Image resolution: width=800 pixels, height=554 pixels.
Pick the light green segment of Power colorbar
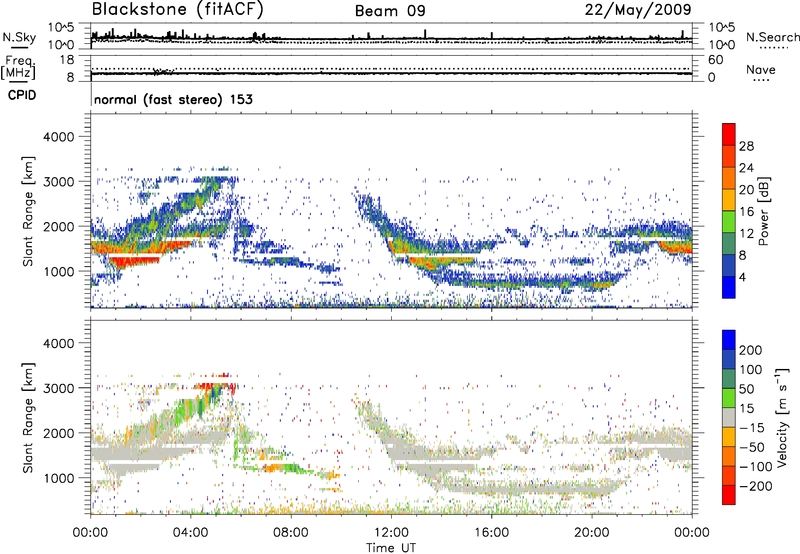click(729, 221)
